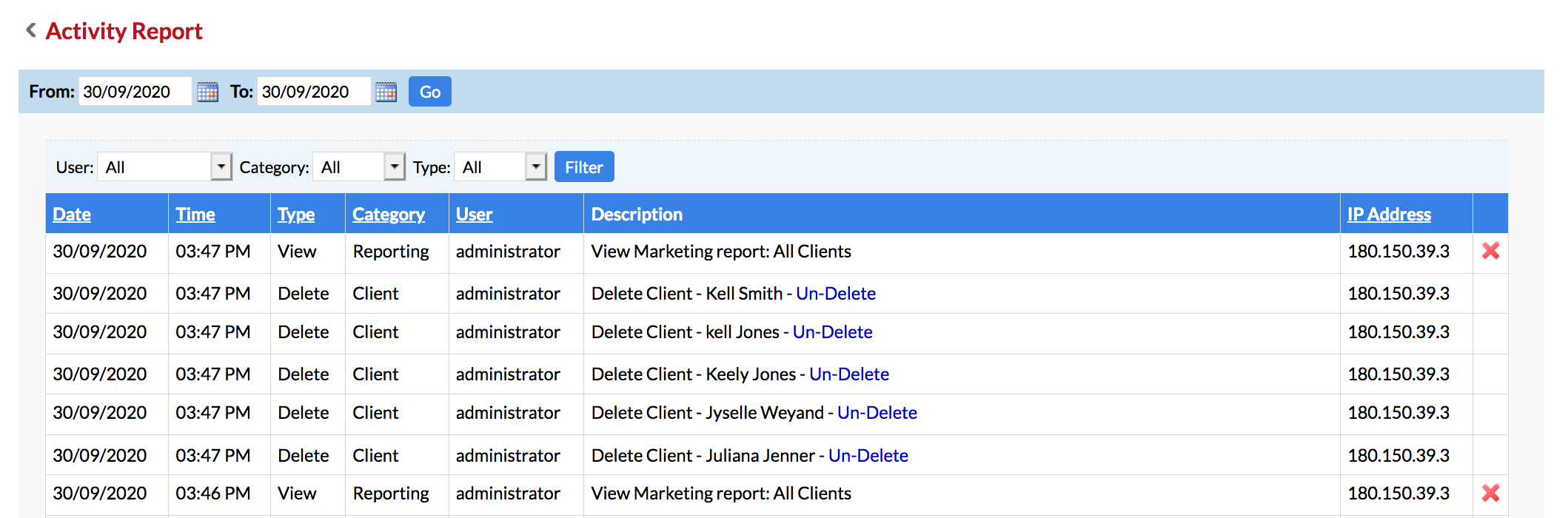Sort the table by User column
Screen dimensions: 1568x518
click(474, 215)
